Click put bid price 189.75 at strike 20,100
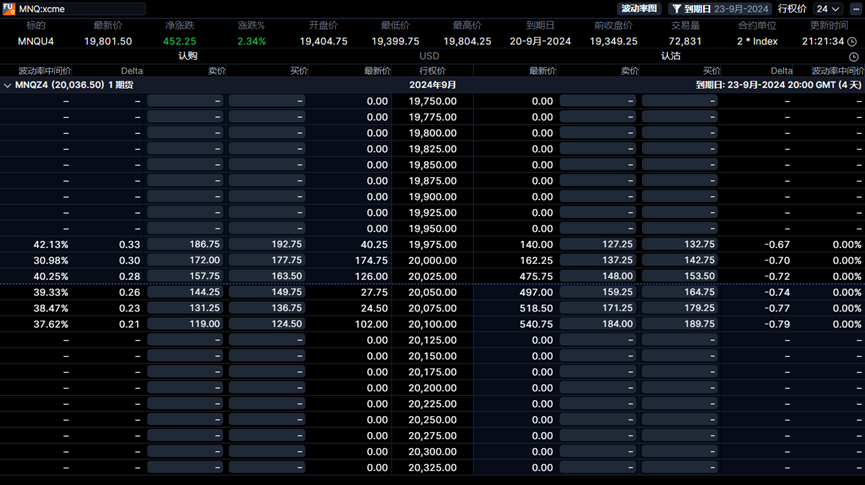Viewport: 865px width, 485px height. click(x=680, y=324)
